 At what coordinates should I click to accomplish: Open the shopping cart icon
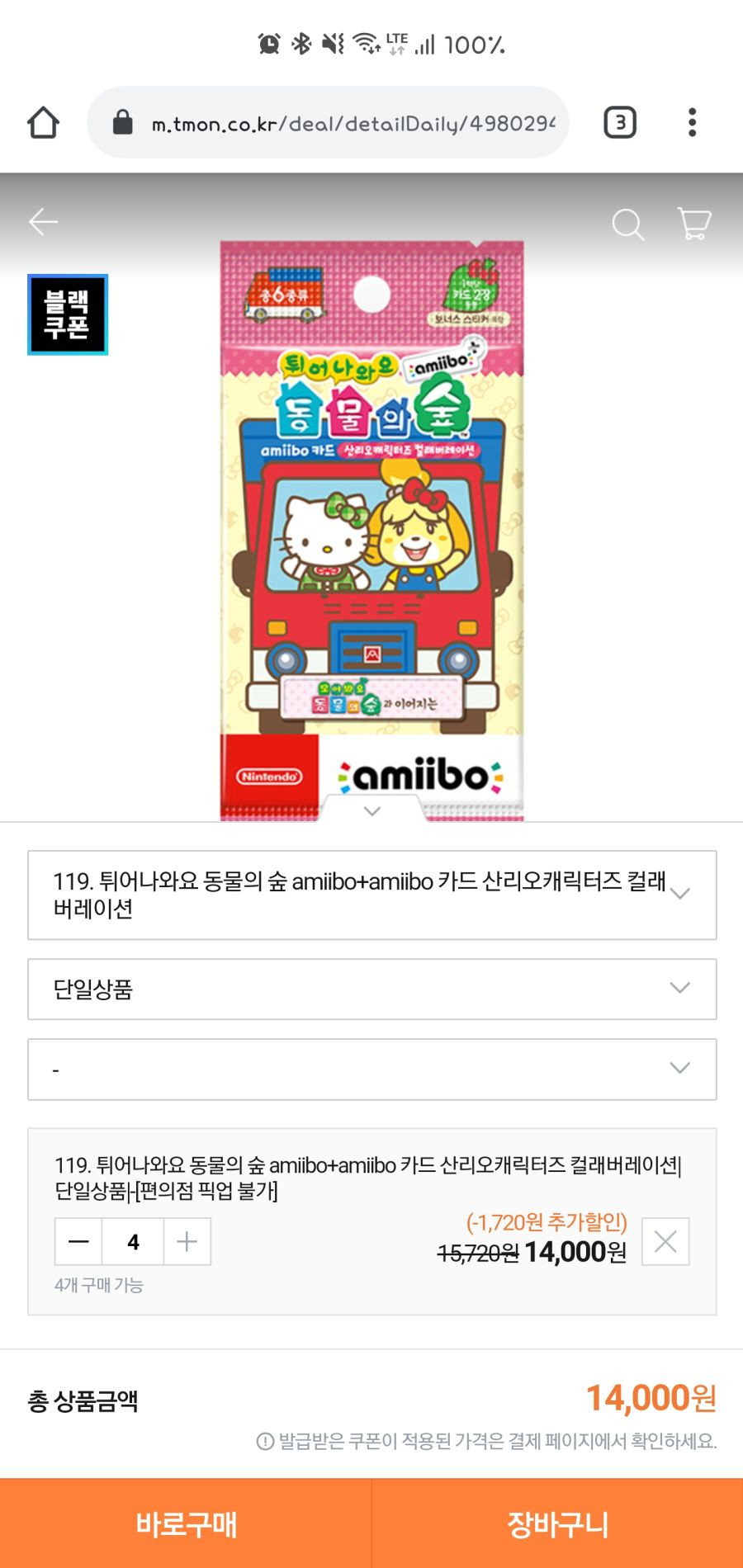694,224
